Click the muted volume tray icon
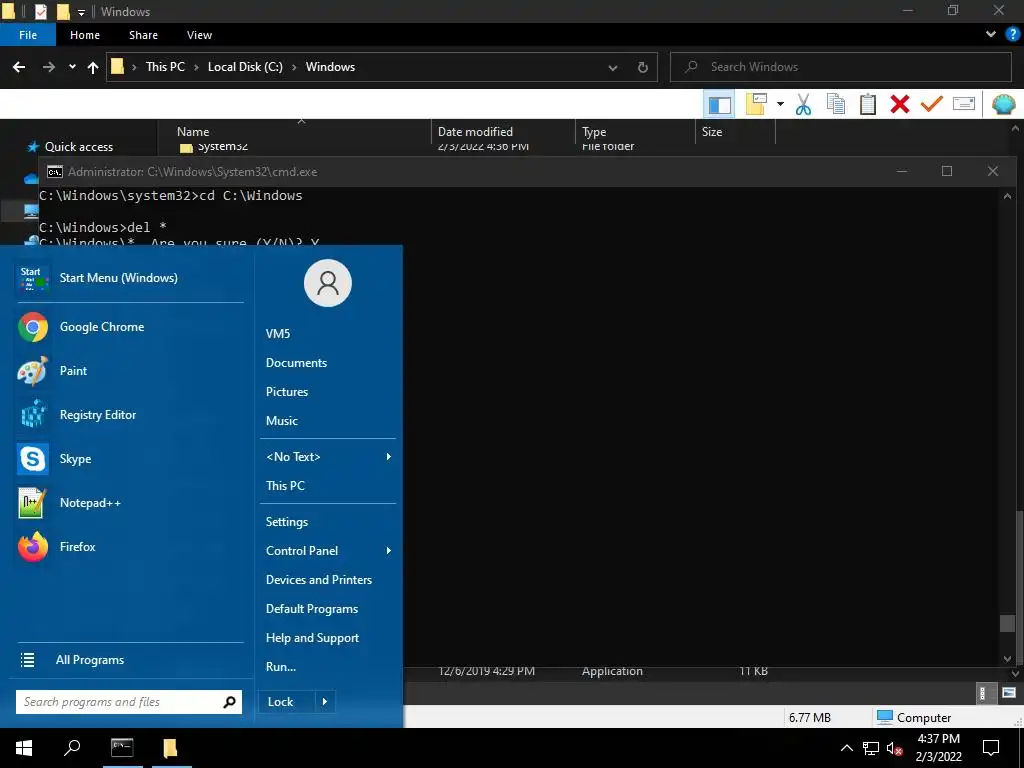Image resolution: width=1024 pixels, height=768 pixels. 895,748
